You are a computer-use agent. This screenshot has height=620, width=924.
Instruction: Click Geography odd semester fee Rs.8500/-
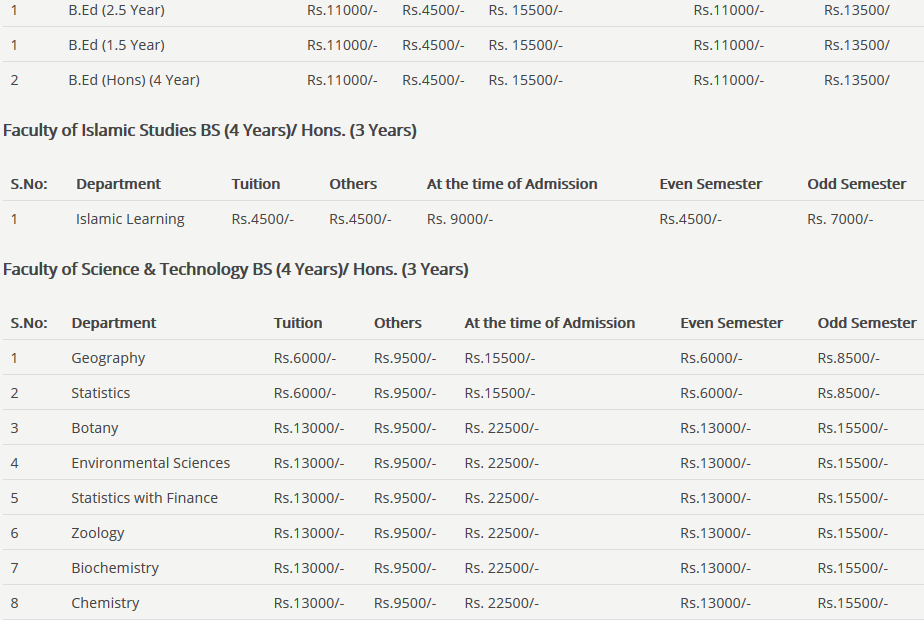point(848,358)
